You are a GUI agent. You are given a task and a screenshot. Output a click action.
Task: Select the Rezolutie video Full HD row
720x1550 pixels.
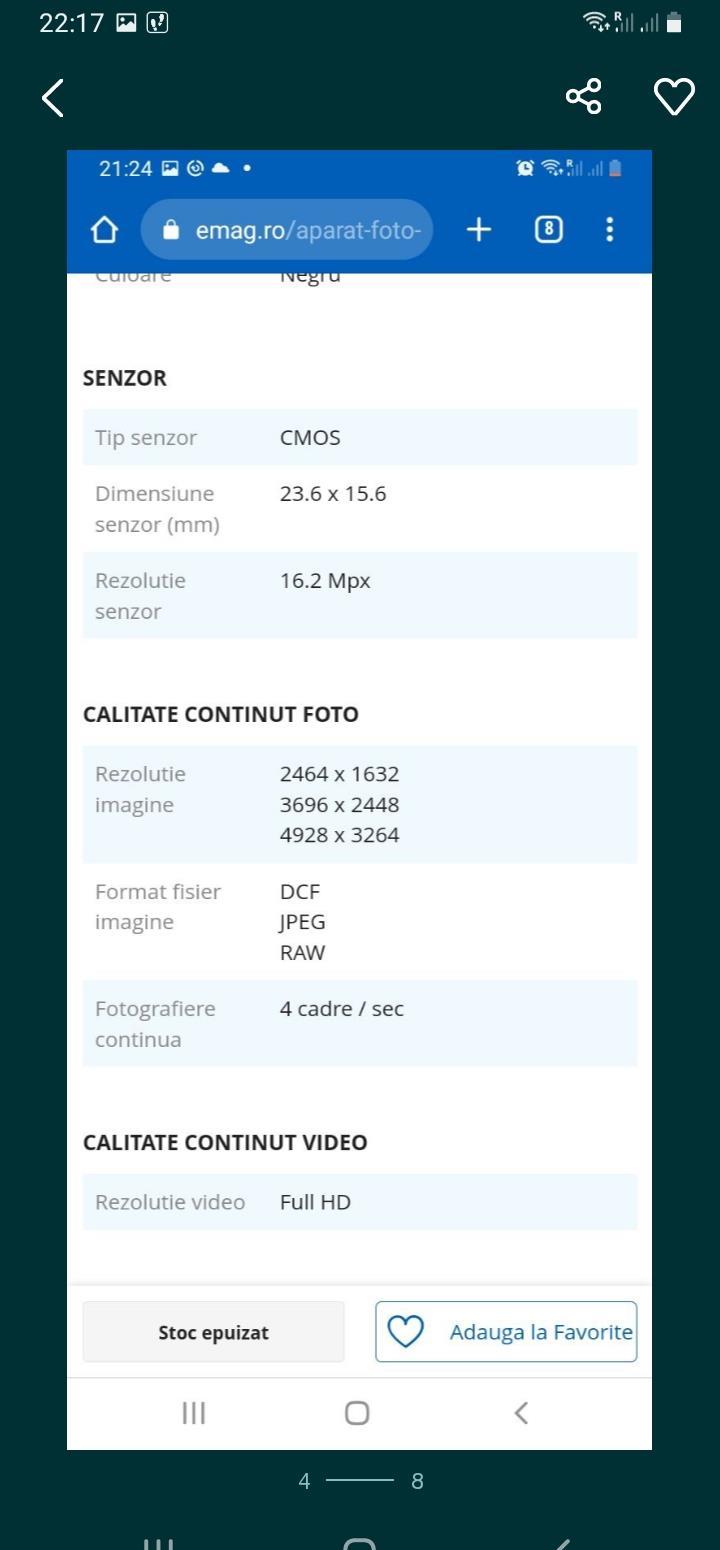click(x=360, y=1202)
